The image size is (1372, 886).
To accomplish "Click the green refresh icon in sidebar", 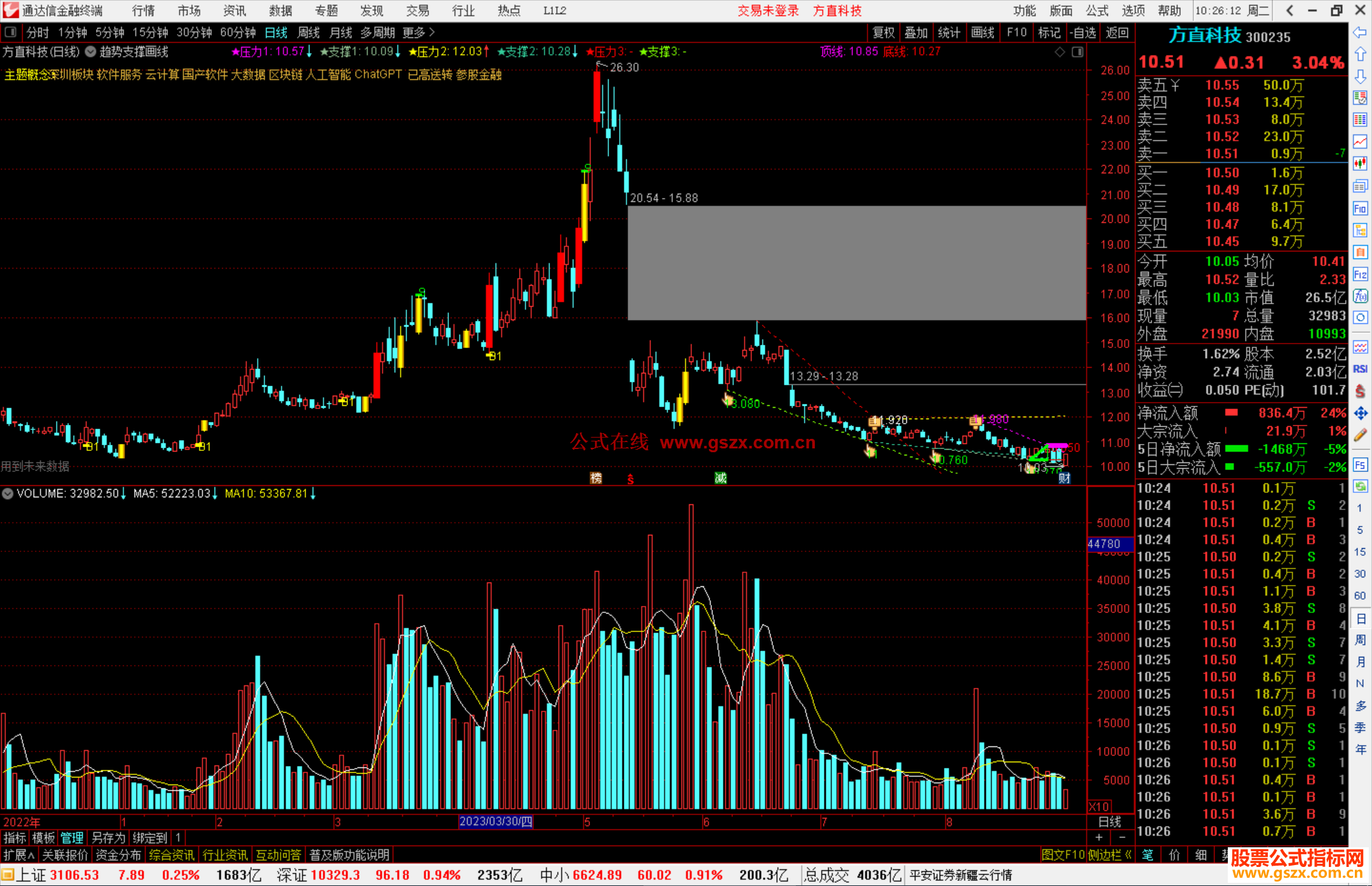I will click(1360, 487).
